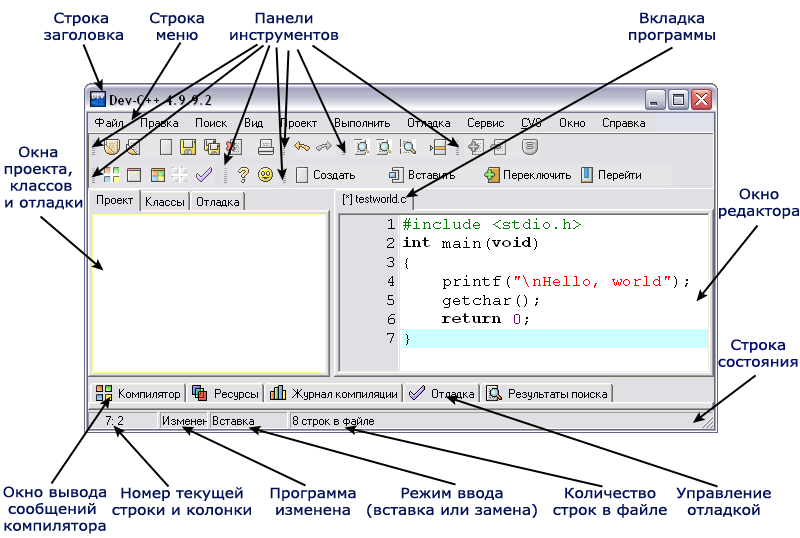Switch to the Классы tab

(x=164, y=202)
